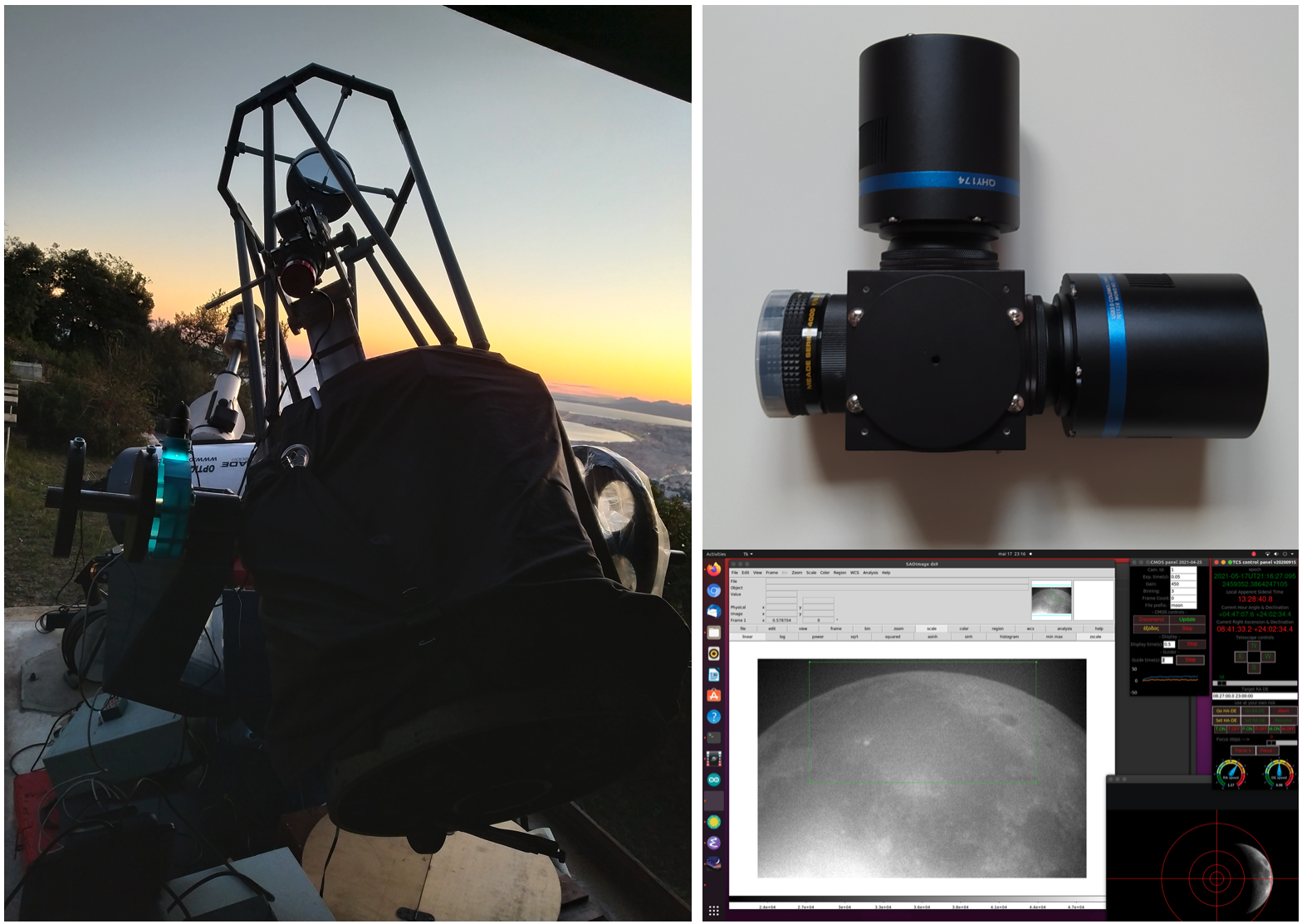Show Applications grid at dock bottom
The width and height of the screenshot is (1302, 924).
[713, 911]
